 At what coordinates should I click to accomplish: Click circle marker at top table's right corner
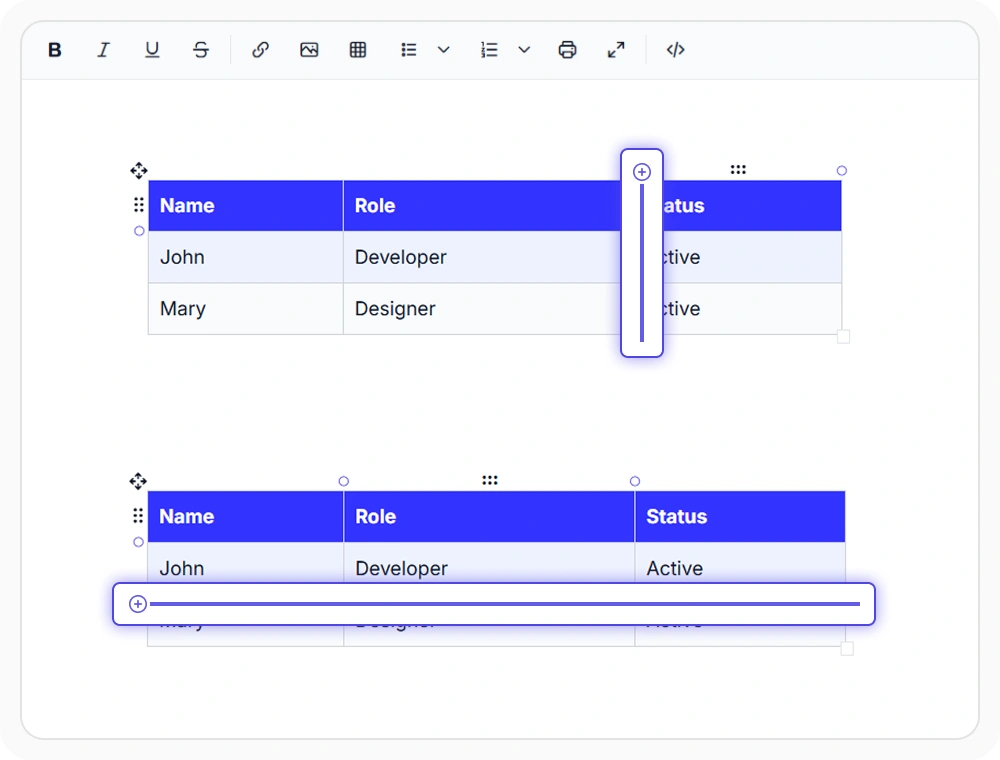click(x=842, y=170)
